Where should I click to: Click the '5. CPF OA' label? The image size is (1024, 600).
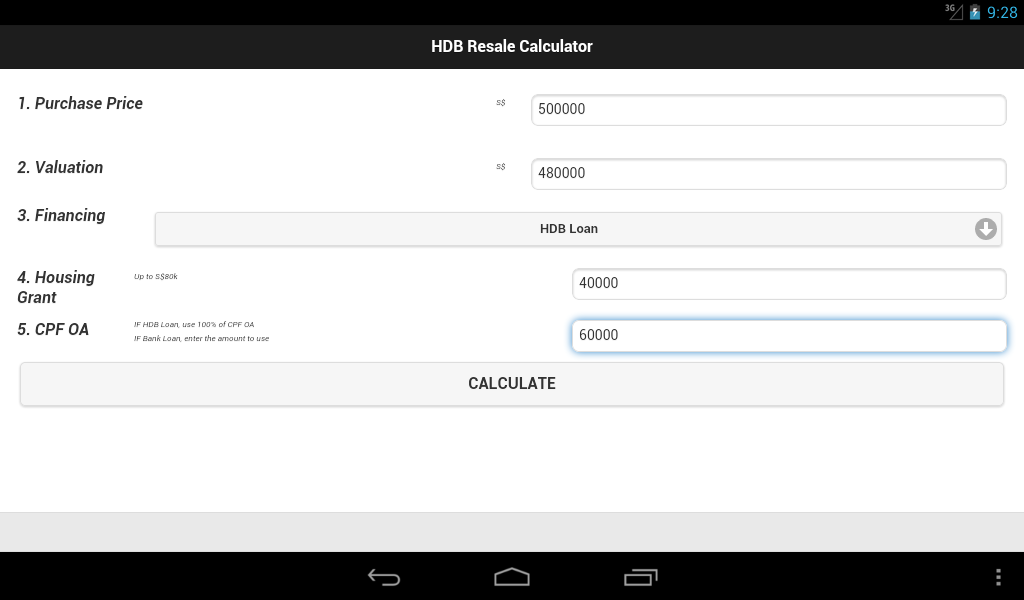click(x=53, y=329)
